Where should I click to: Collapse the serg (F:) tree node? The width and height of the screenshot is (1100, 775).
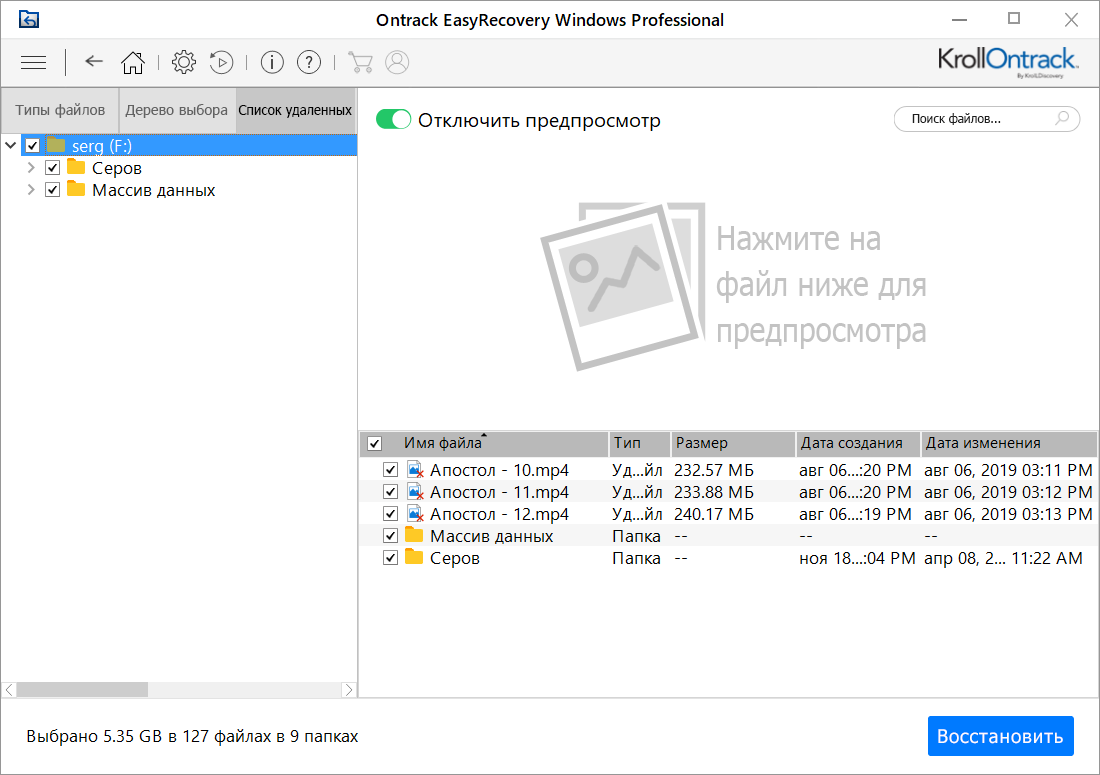tap(11, 145)
